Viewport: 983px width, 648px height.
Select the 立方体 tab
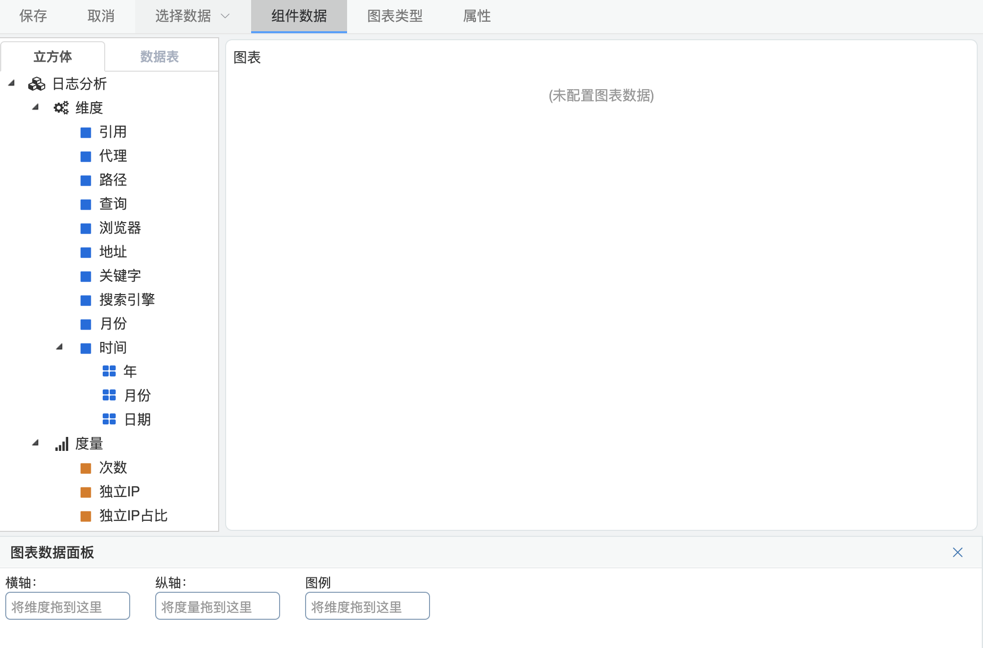click(53, 57)
